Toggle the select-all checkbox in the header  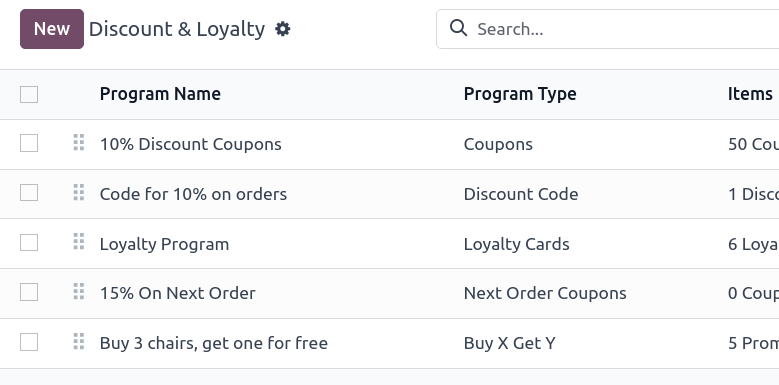(x=29, y=94)
